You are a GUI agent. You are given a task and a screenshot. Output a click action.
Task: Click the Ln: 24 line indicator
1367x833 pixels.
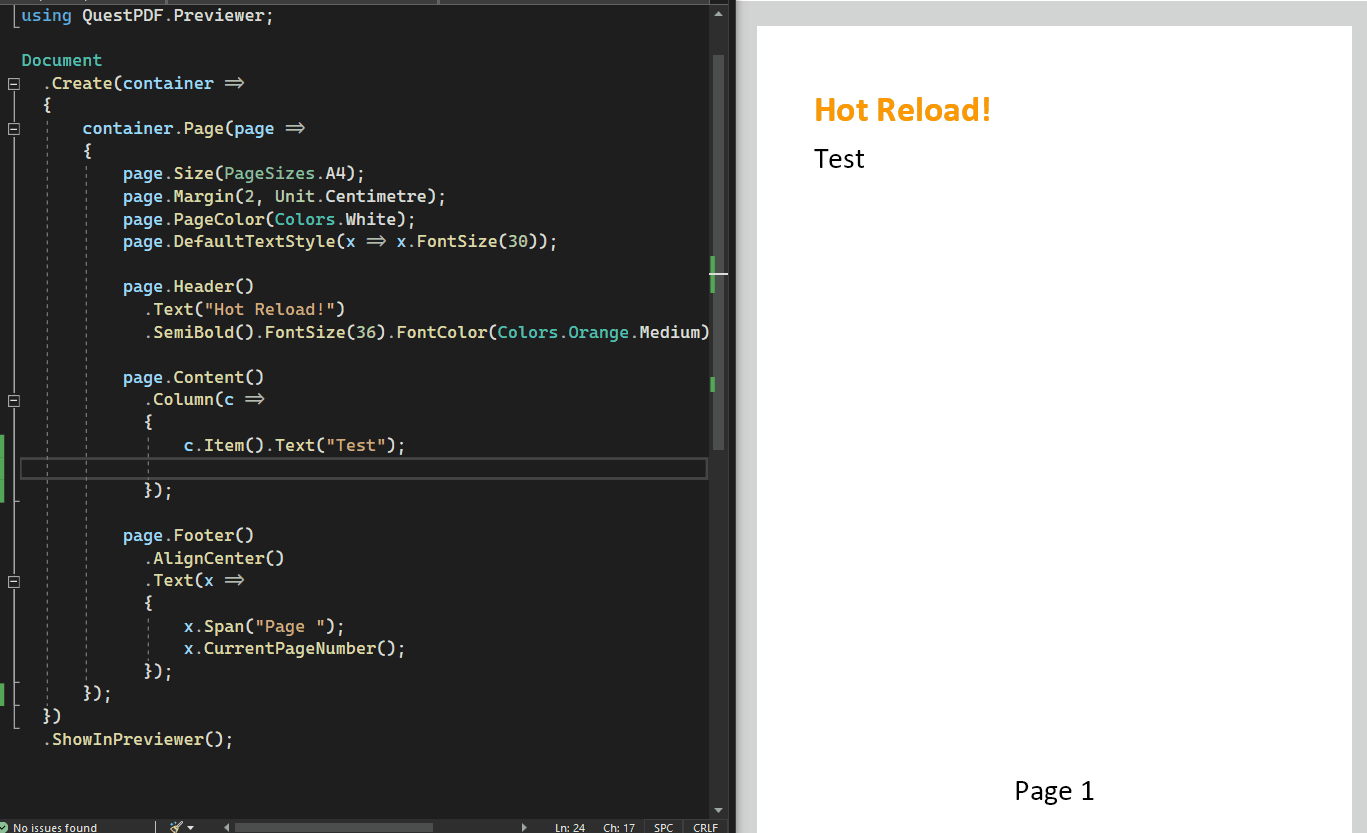(569, 827)
